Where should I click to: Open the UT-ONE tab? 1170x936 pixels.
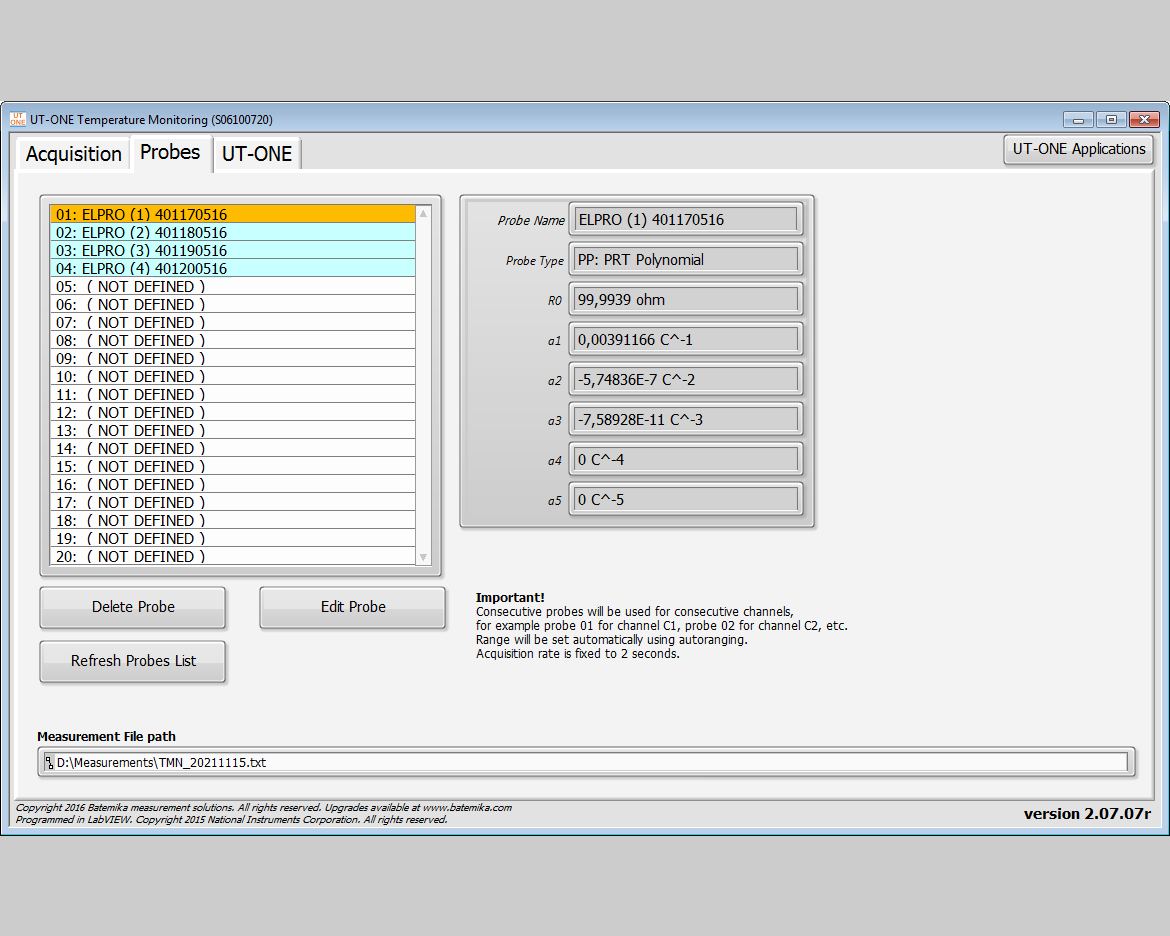tap(257, 153)
